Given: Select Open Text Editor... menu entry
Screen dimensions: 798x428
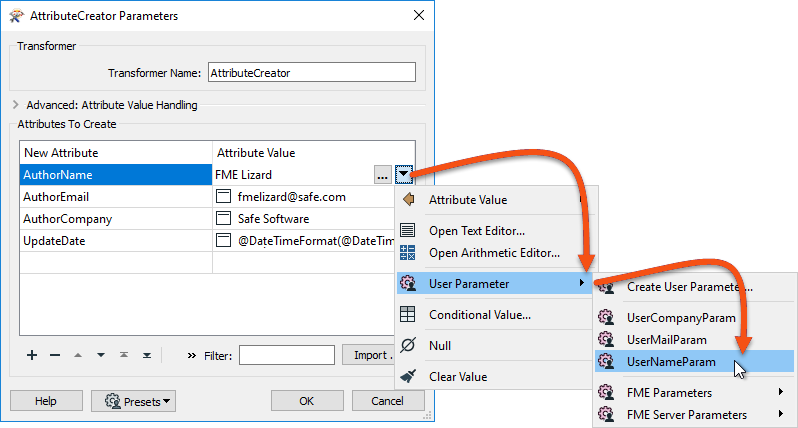Looking at the screenshot, I should pos(477,231).
